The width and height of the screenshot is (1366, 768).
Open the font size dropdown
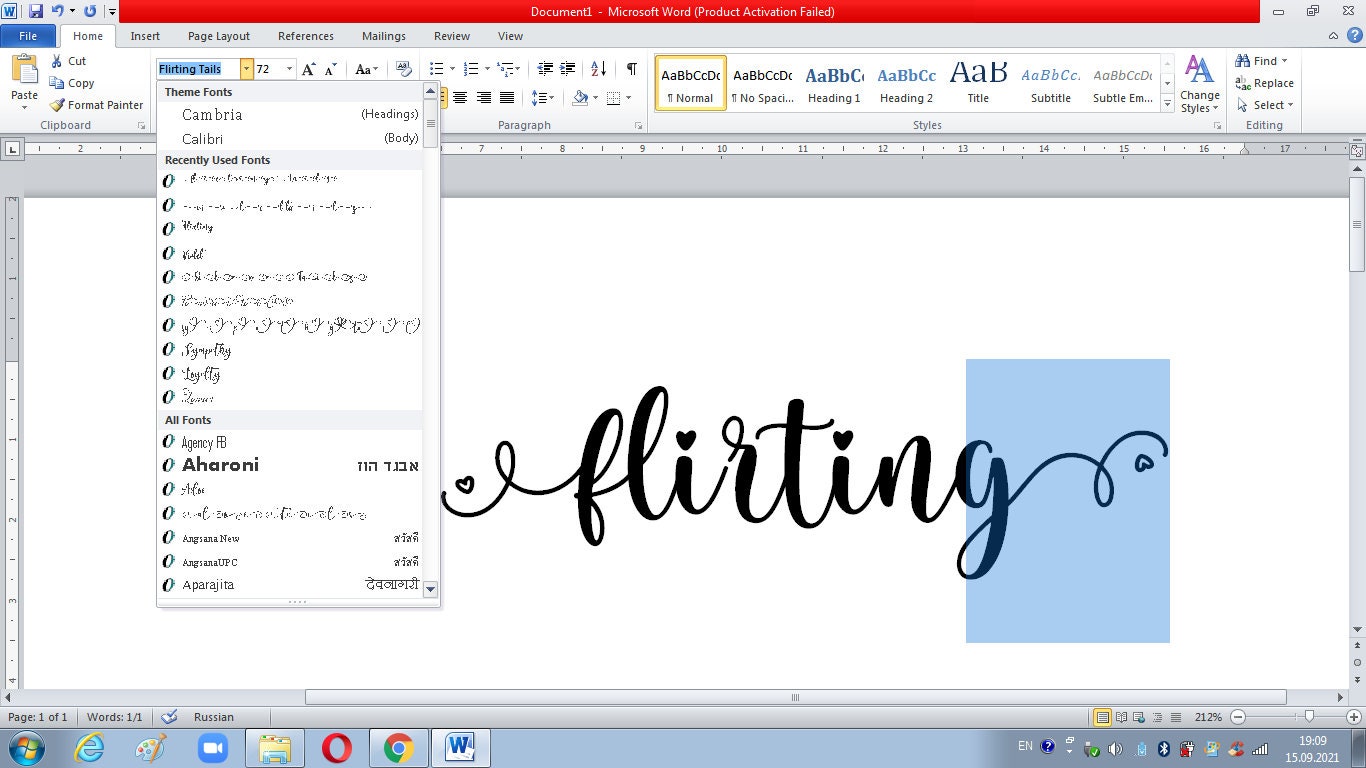pos(288,68)
